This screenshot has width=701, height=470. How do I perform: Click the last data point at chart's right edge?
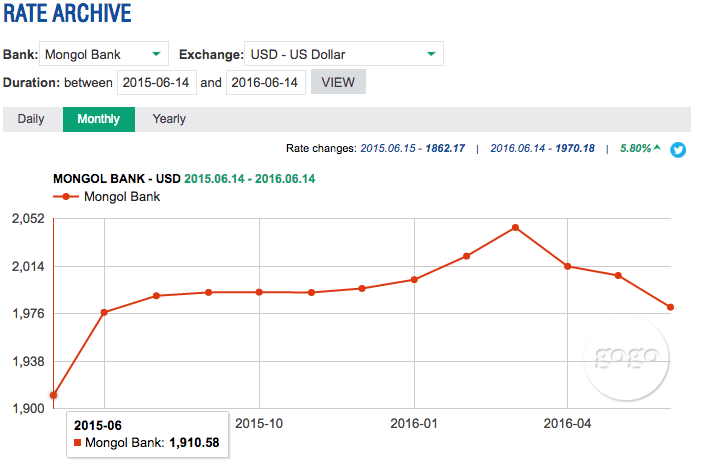(x=671, y=307)
